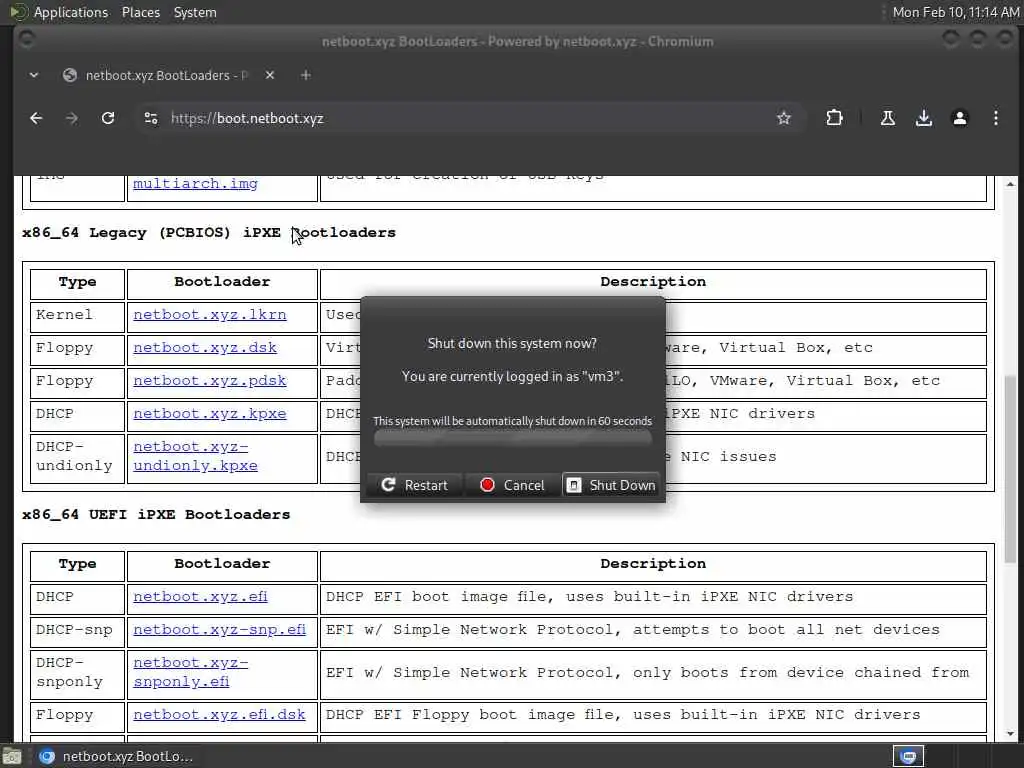Open the multiarch.img link
The width and height of the screenshot is (1024, 768).
coord(195,184)
